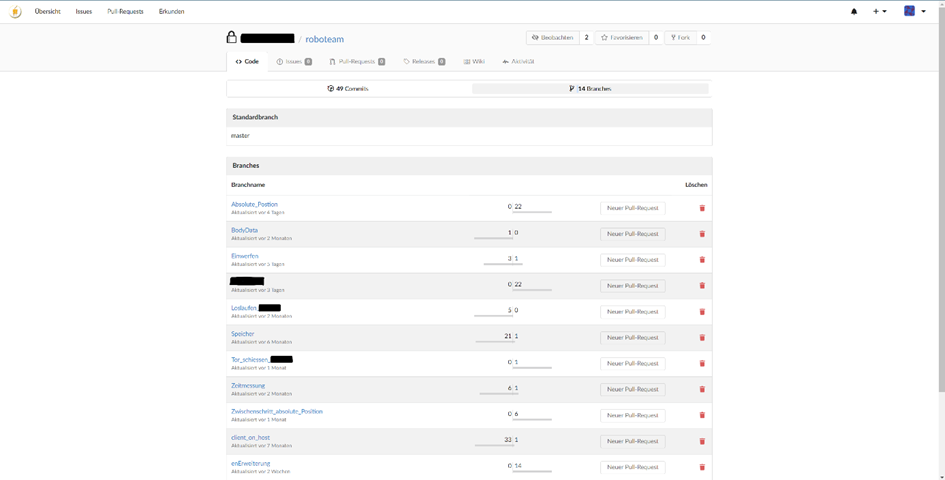Switch to the Wiki tab
This screenshot has height=480, width=945.
pyautogui.click(x=474, y=62)
